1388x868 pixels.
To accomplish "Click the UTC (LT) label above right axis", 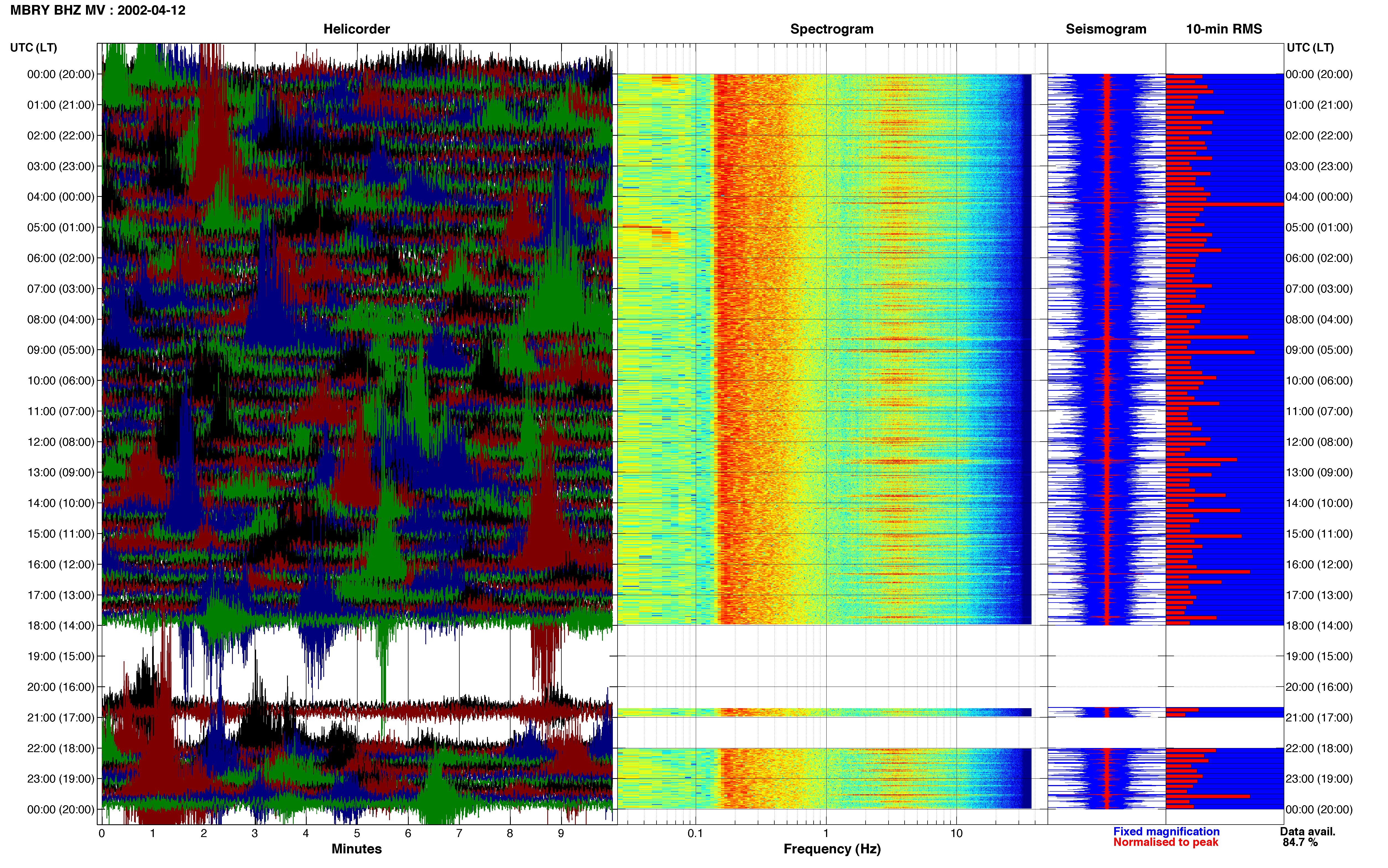I will point(1310,48).
